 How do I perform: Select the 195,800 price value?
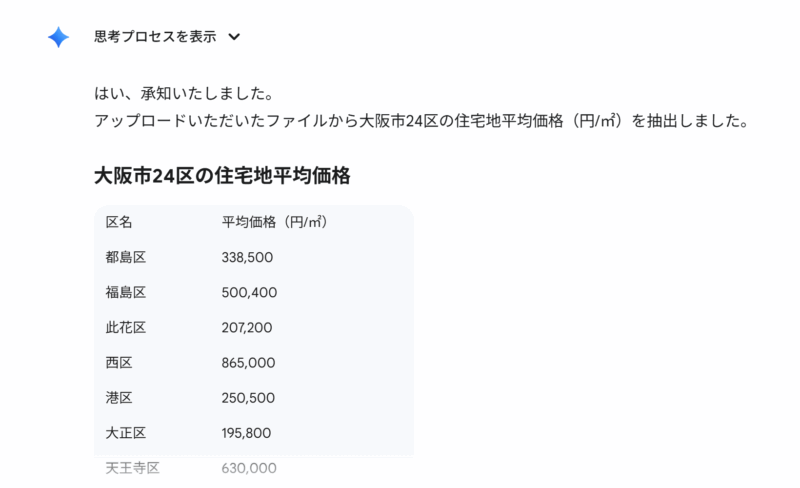coord(247,433)
